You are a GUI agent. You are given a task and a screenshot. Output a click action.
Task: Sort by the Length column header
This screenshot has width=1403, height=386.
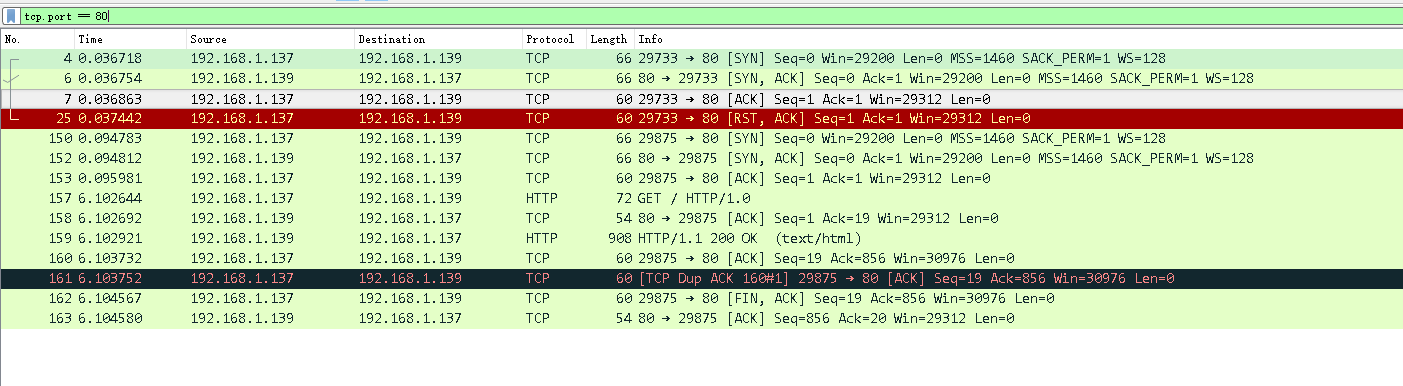point(610,39)
